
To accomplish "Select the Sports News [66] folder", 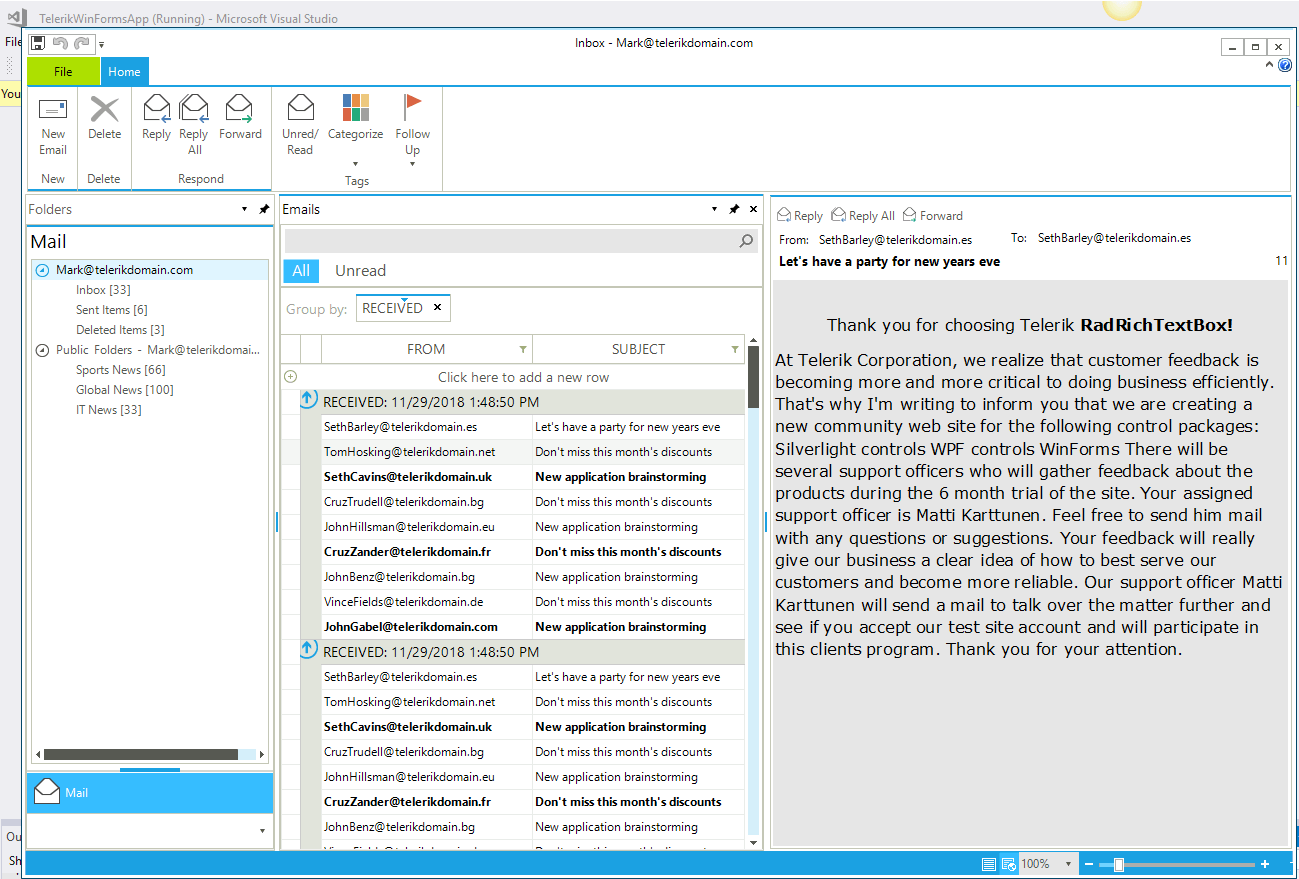I will click(120, 370).
